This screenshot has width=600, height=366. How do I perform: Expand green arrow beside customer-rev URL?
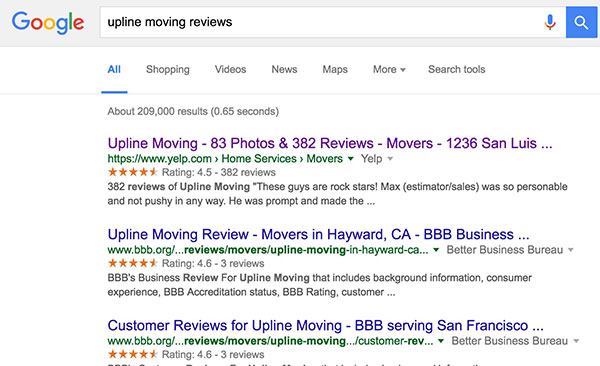pos(441,341)
